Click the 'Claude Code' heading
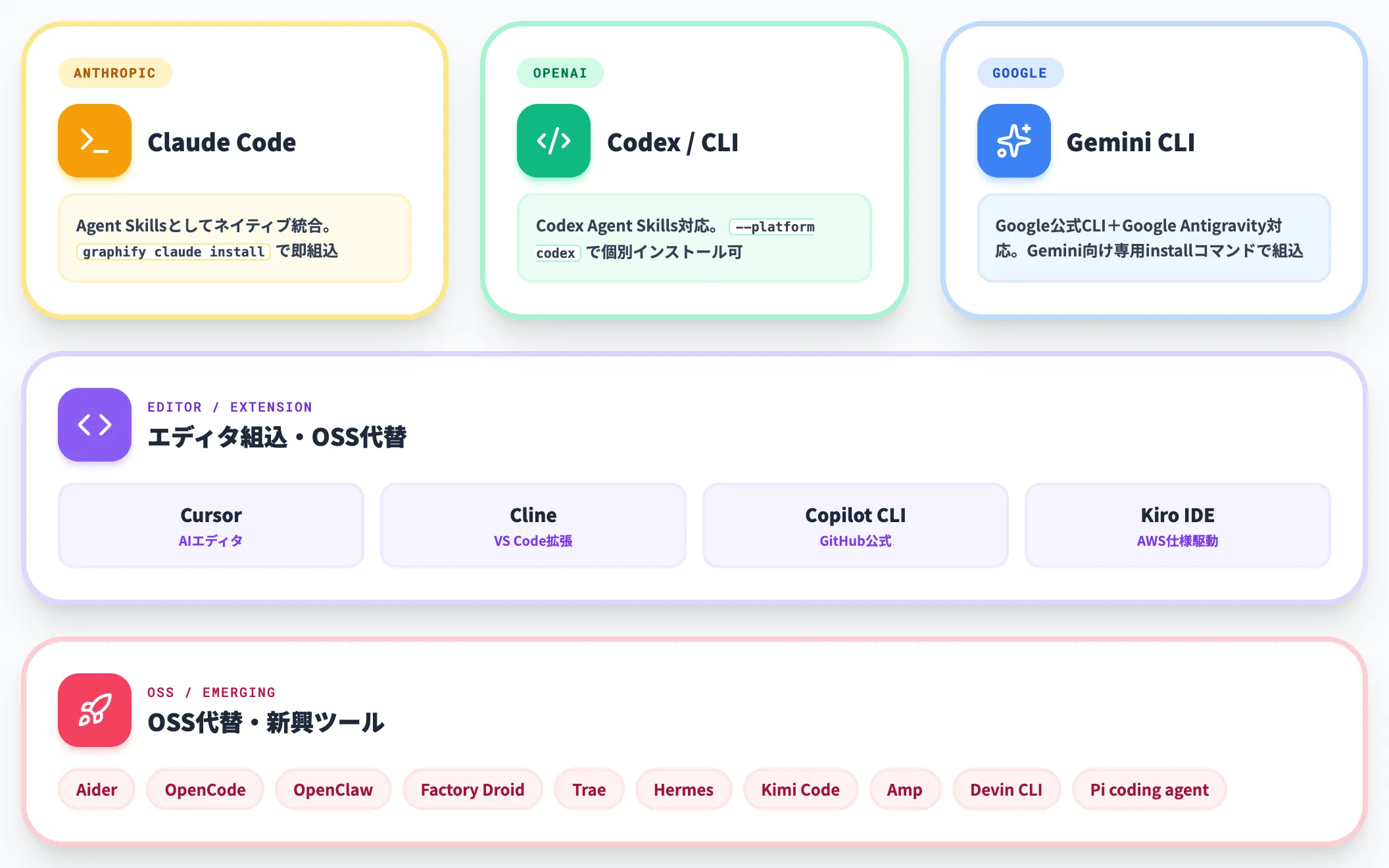Screen dimensions: 1389x868 (x=222, y=142)
